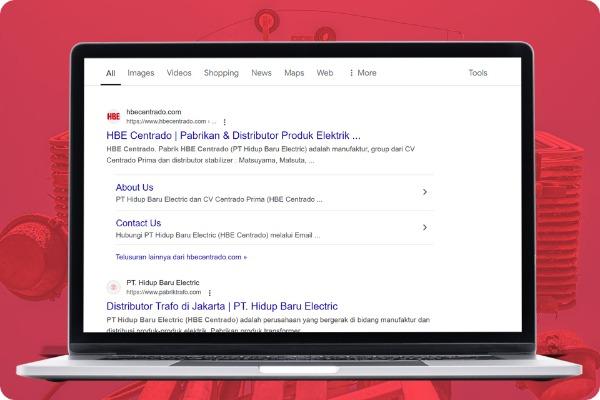Open Distributor Trafo di Jakarta result

222,306
